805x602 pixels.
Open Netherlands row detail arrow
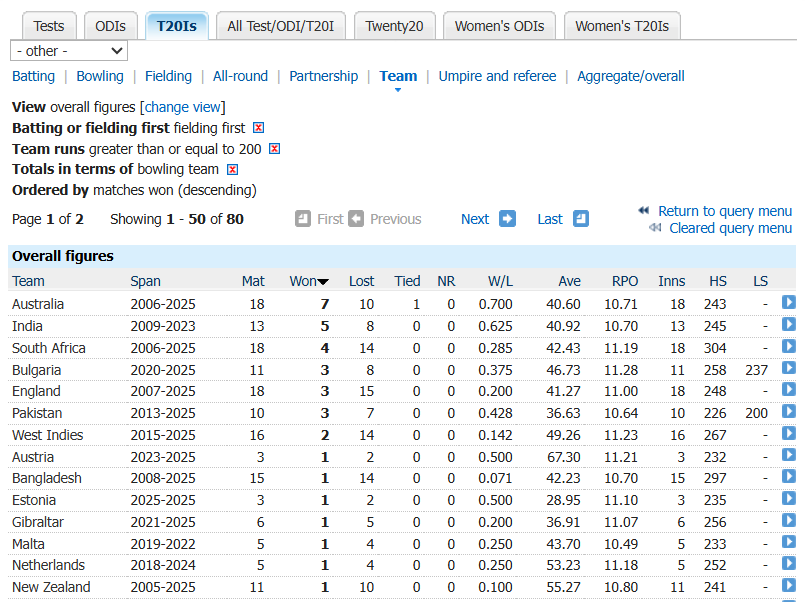[x=789, y=564]
